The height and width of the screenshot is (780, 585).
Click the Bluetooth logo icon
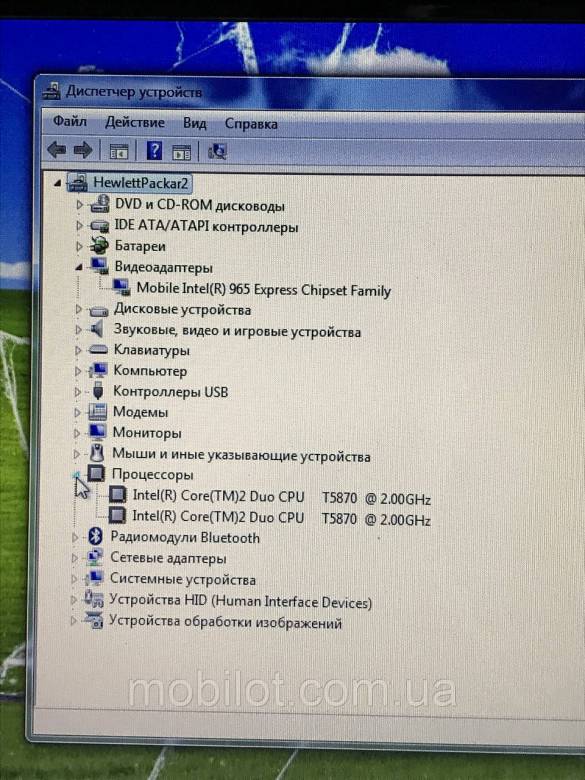click(x=95, y=536)
